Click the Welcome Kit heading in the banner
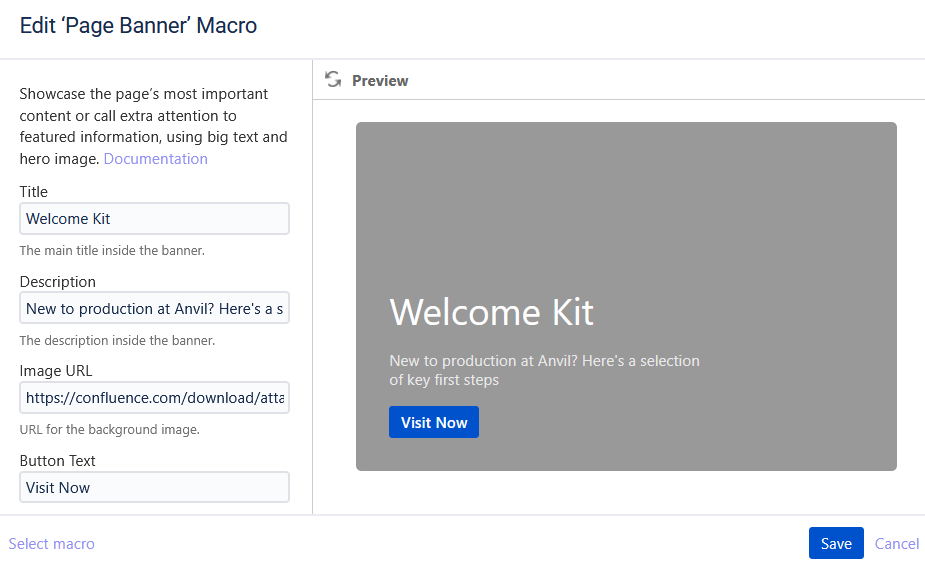 point(491,312)
